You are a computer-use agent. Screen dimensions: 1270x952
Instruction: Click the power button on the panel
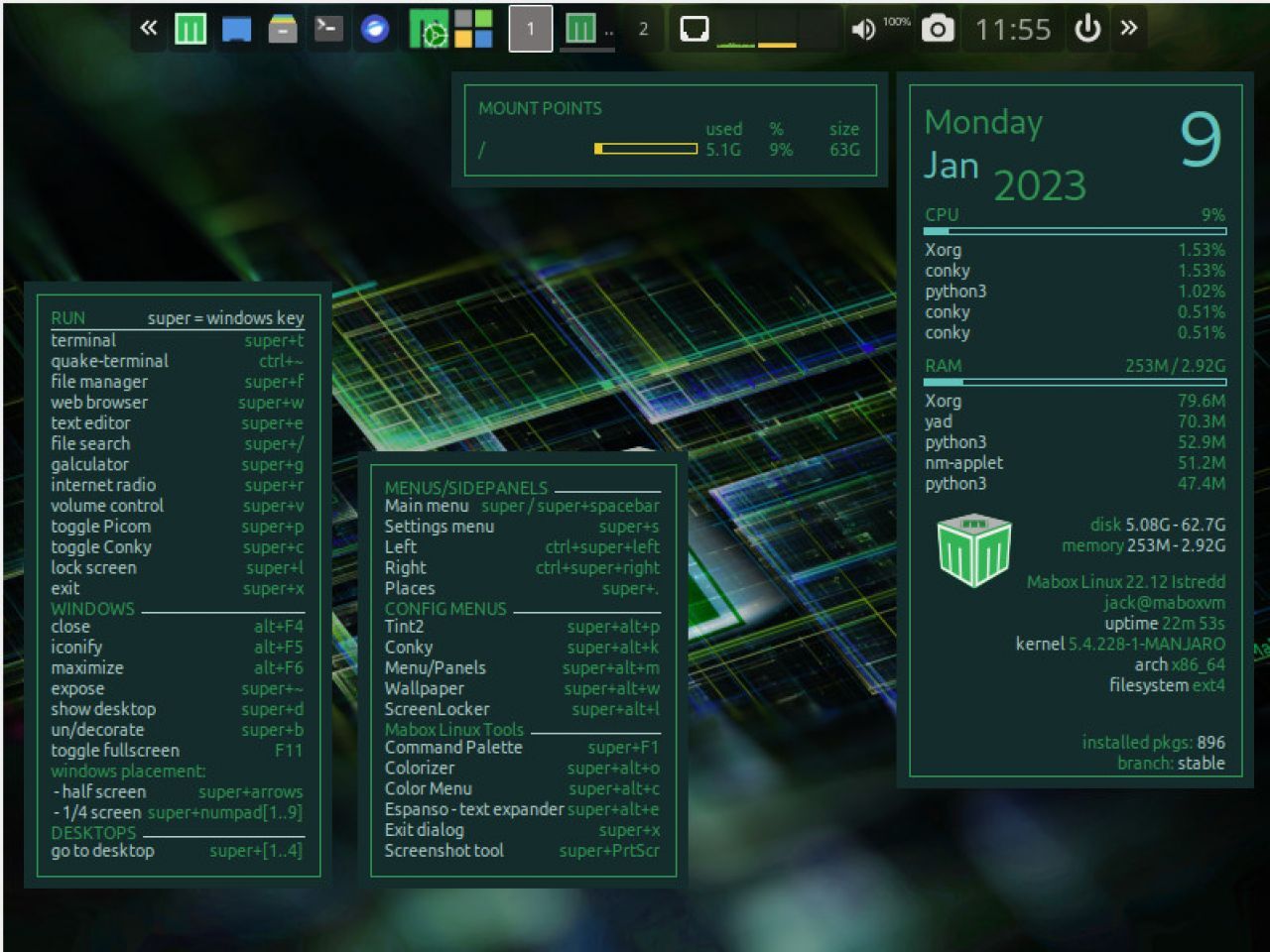[1086, 29]
